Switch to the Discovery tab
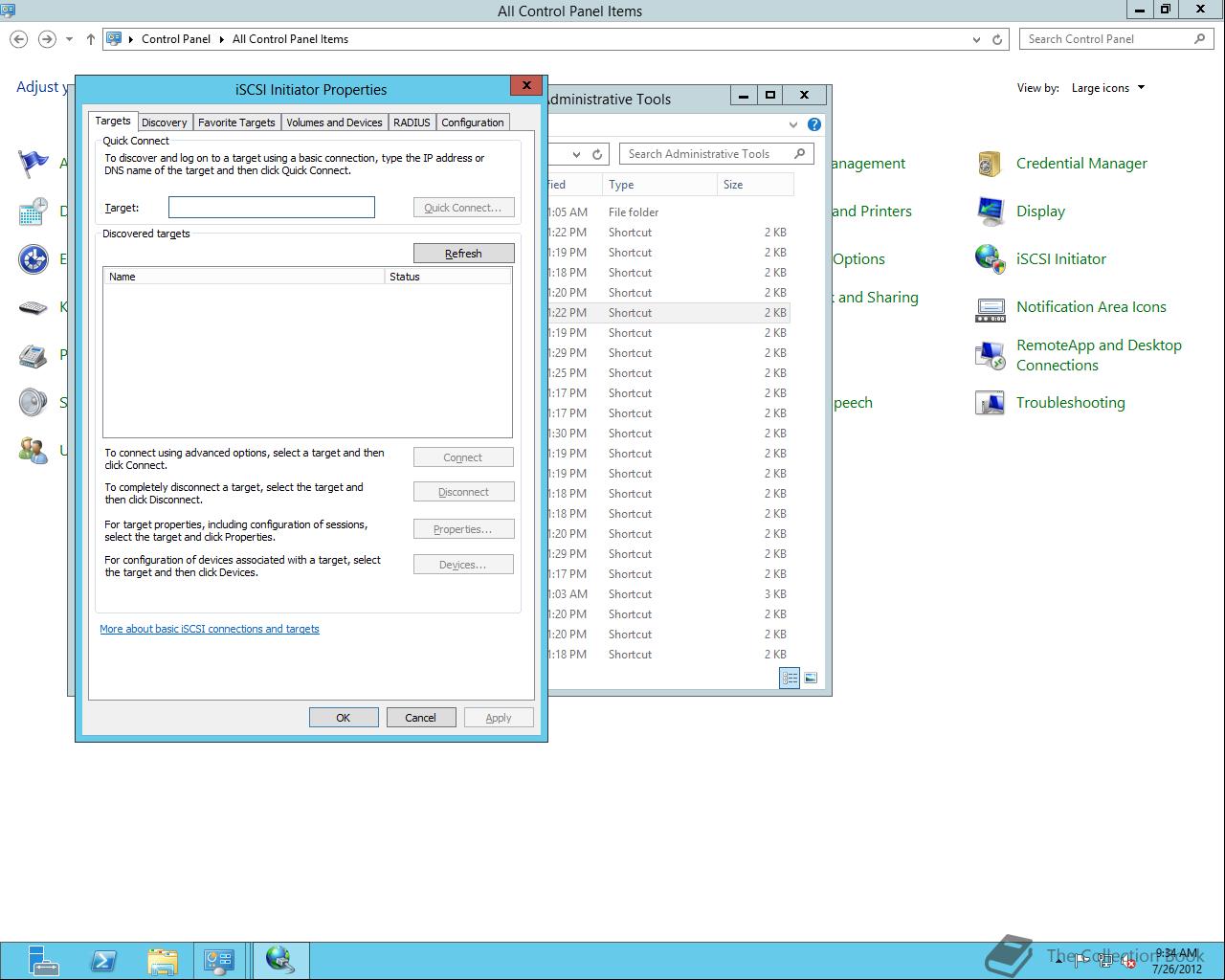The height and width of the screenshot is (980, 1225). click(165, 122)
